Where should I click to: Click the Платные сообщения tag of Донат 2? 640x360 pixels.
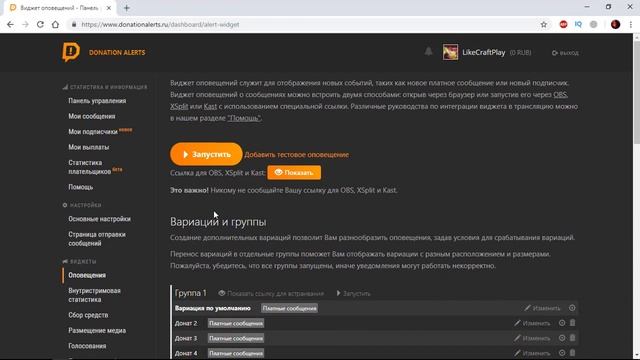pyautogui.click(x=236, y=324)
